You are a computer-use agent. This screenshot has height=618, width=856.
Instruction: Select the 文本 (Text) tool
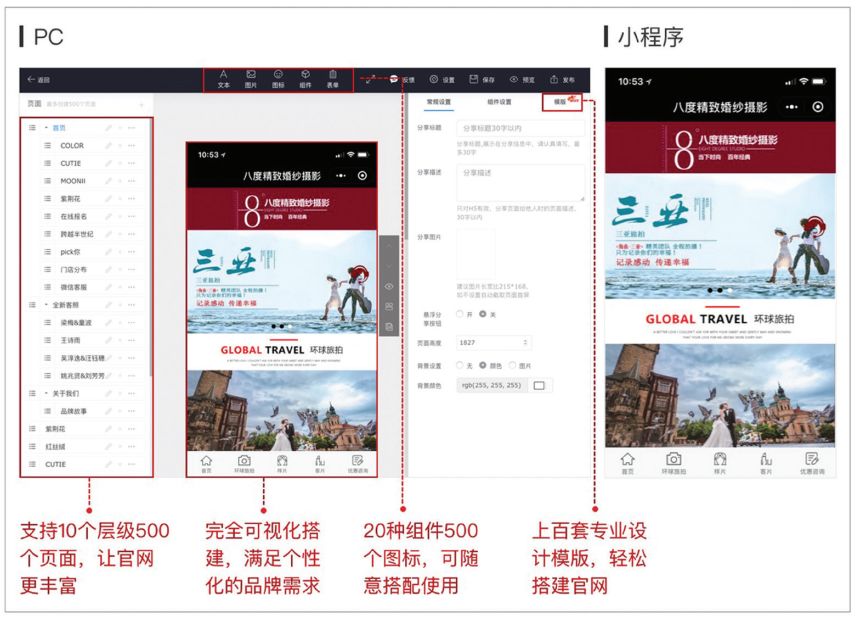(222, 78)
